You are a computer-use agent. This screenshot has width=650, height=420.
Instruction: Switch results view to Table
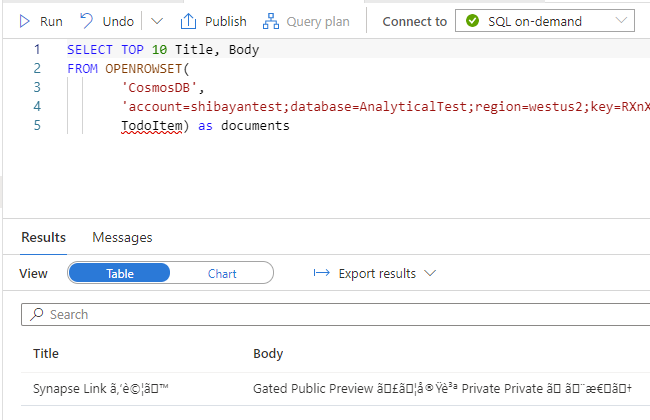(x=119, y=273)
